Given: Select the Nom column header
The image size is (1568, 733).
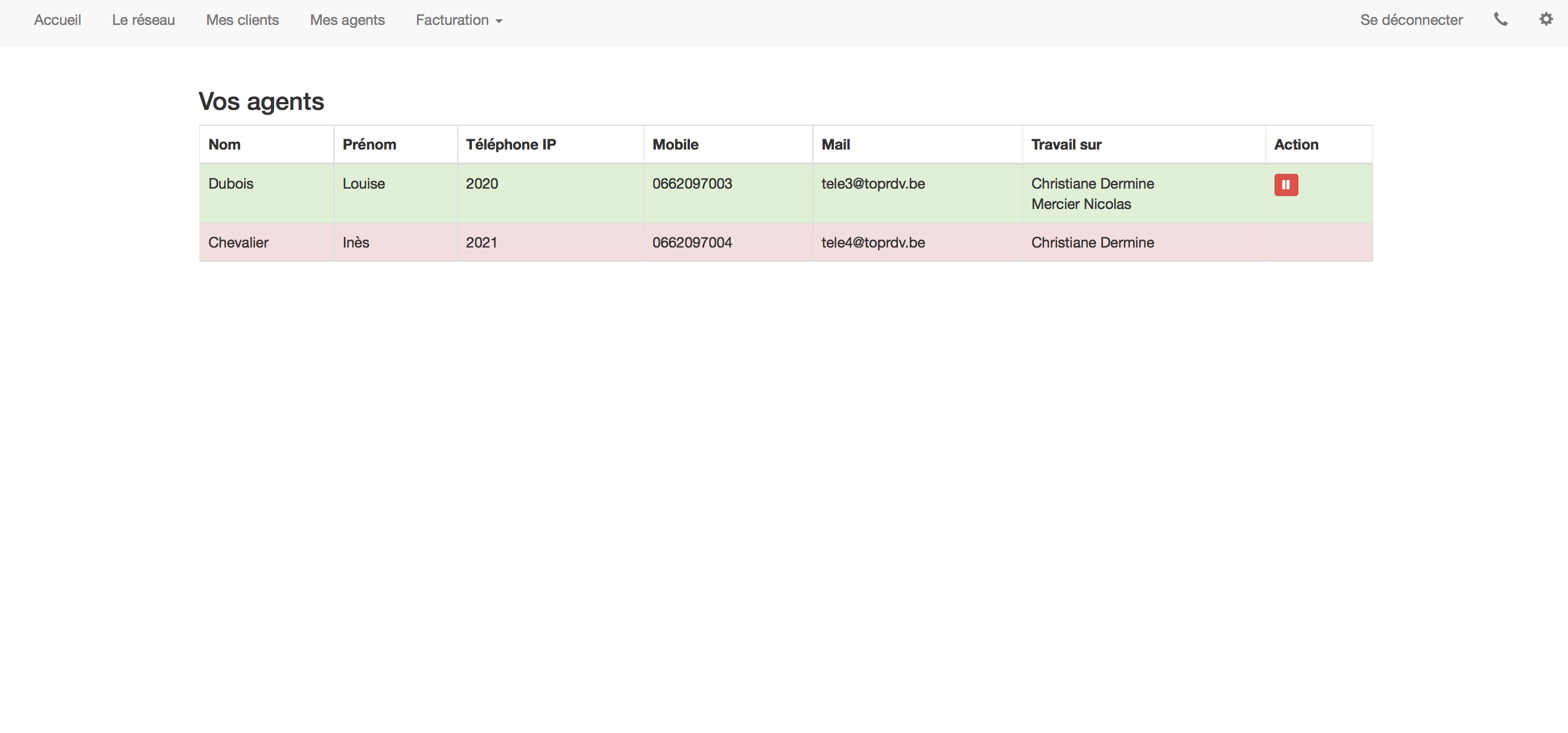Looking at the screenshot, I should click(x=267, y=144).
